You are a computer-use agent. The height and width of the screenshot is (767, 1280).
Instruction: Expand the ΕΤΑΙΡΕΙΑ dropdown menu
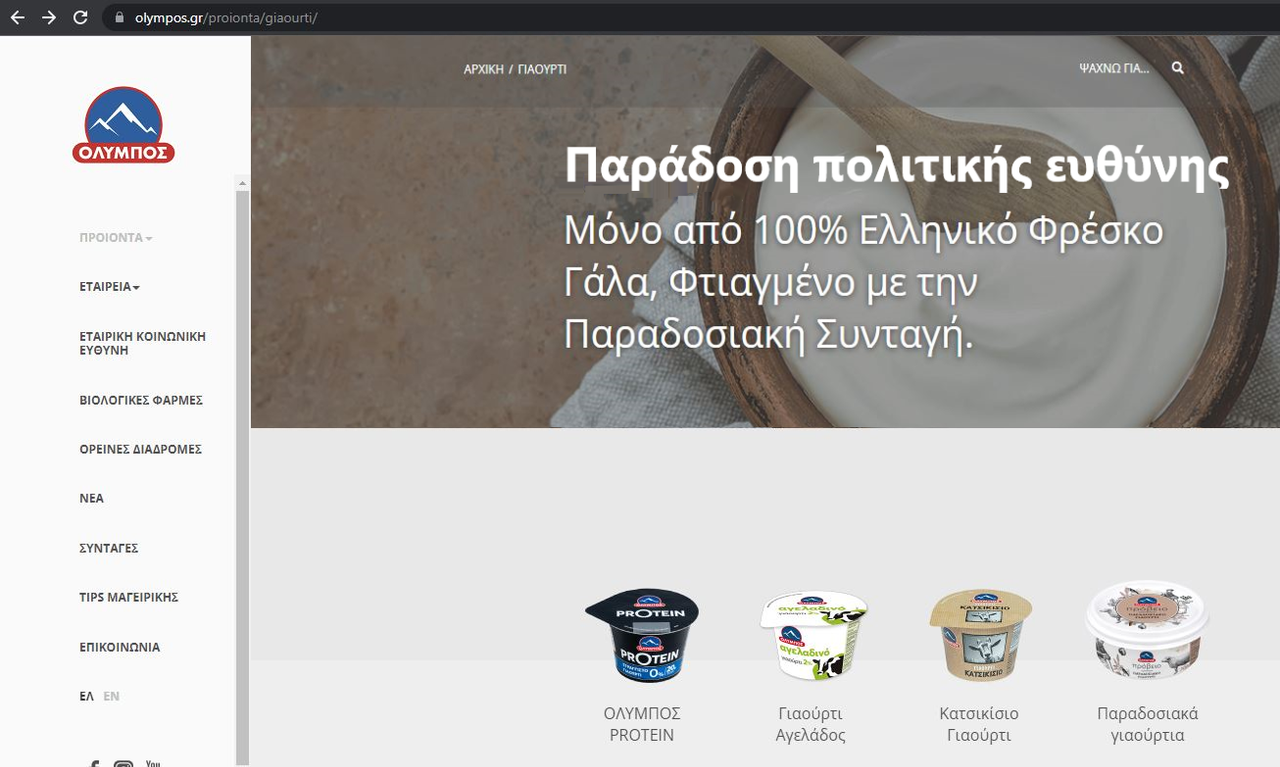point(110,287)
